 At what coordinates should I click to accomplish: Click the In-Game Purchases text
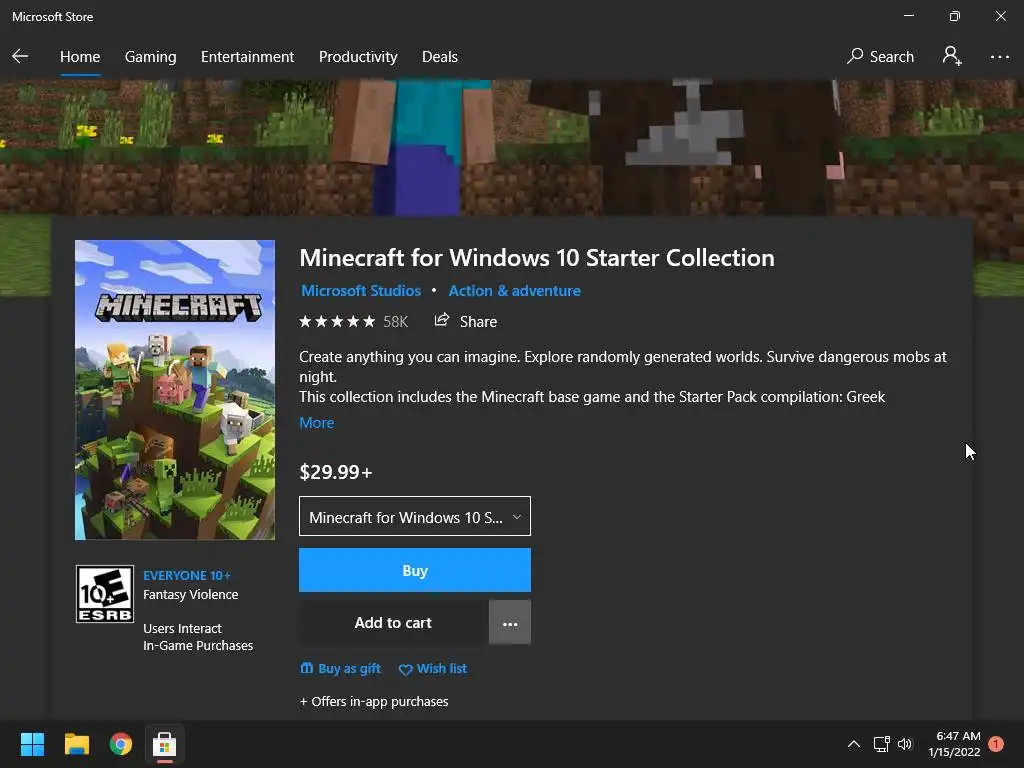pyautogui.click(x=198, y=645)
